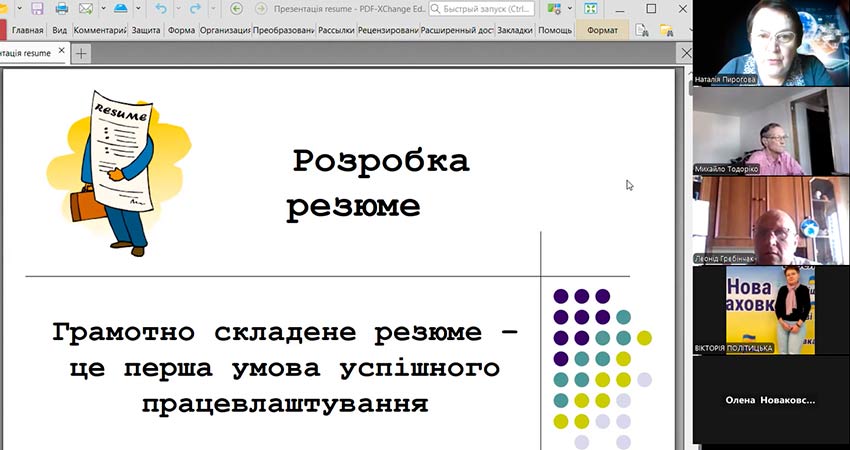Close the resume document tab
The image size is (850, 450).
pos(59,53)
